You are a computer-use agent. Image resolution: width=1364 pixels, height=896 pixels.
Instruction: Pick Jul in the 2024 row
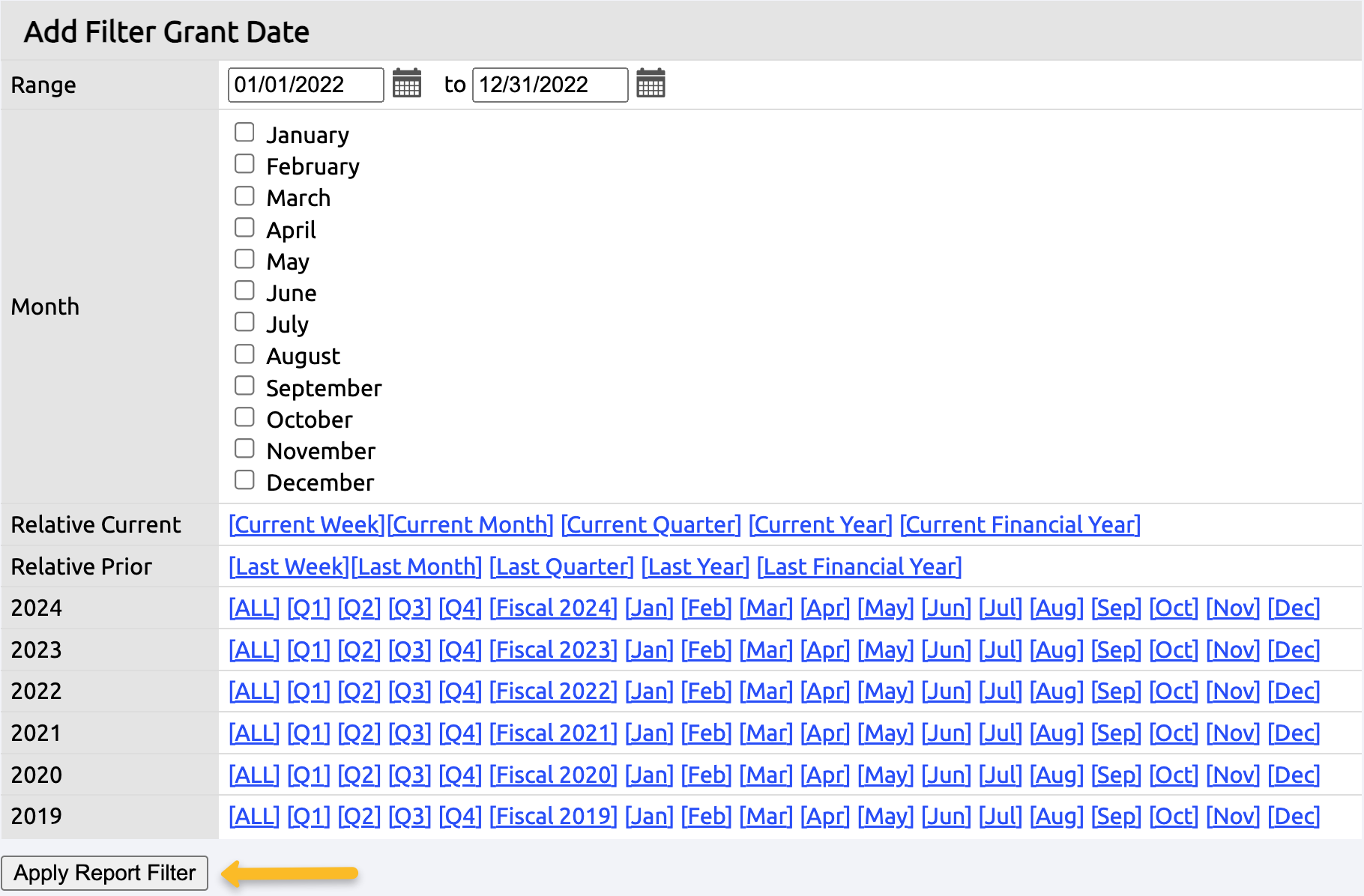(1001, 608)
